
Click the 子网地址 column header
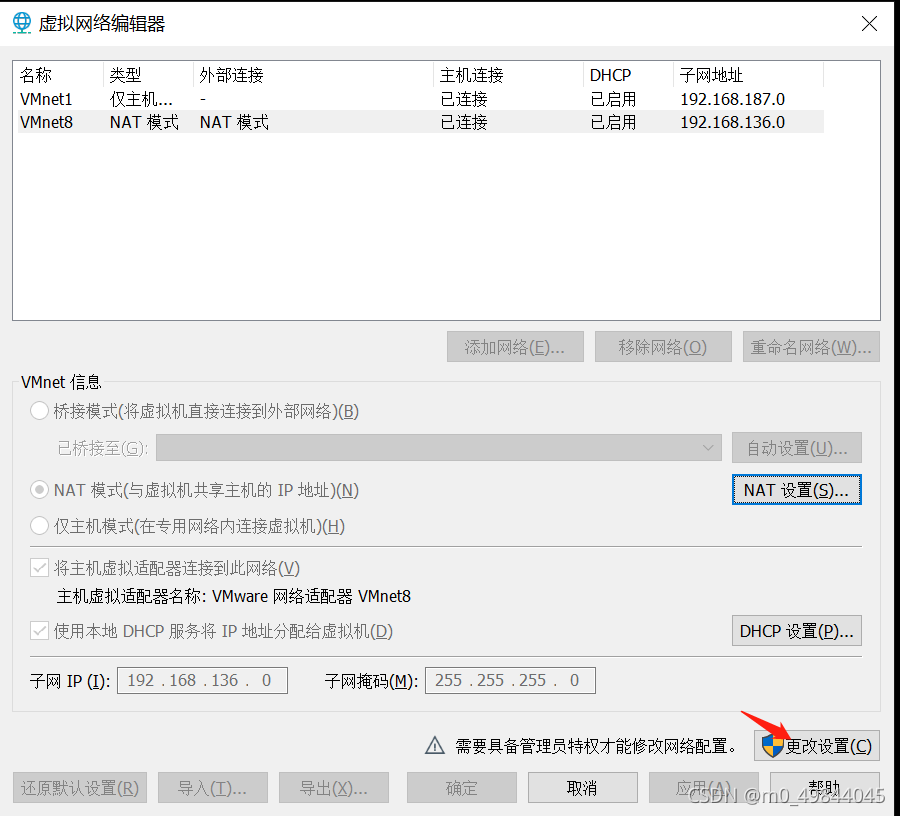748,75
